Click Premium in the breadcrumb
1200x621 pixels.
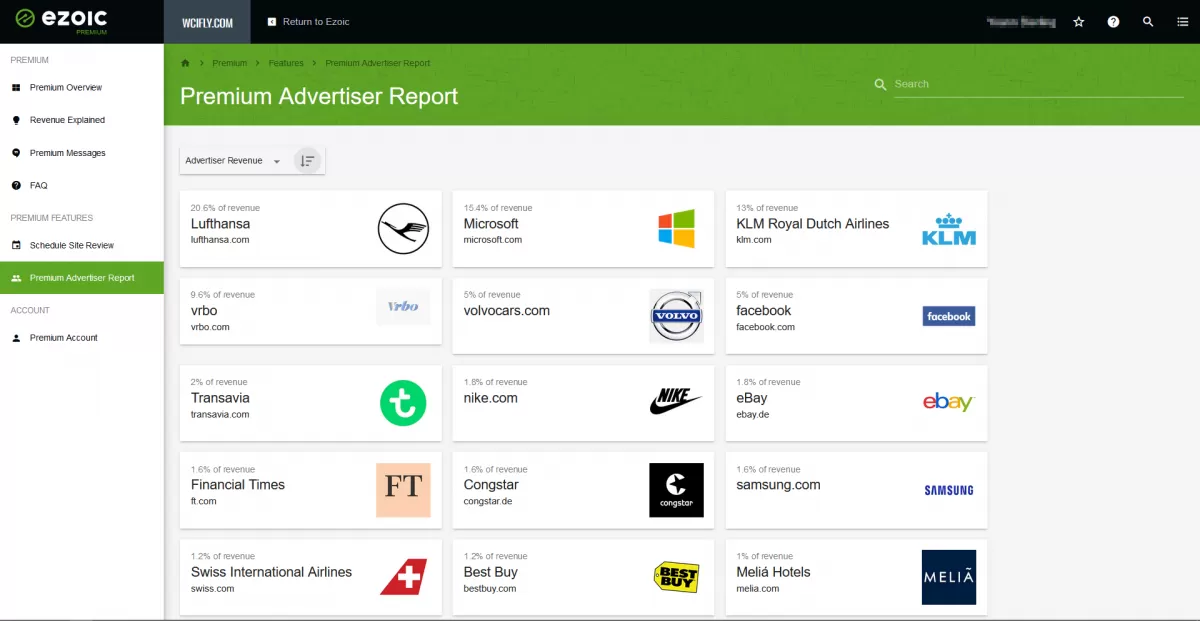tap(229, 63)
